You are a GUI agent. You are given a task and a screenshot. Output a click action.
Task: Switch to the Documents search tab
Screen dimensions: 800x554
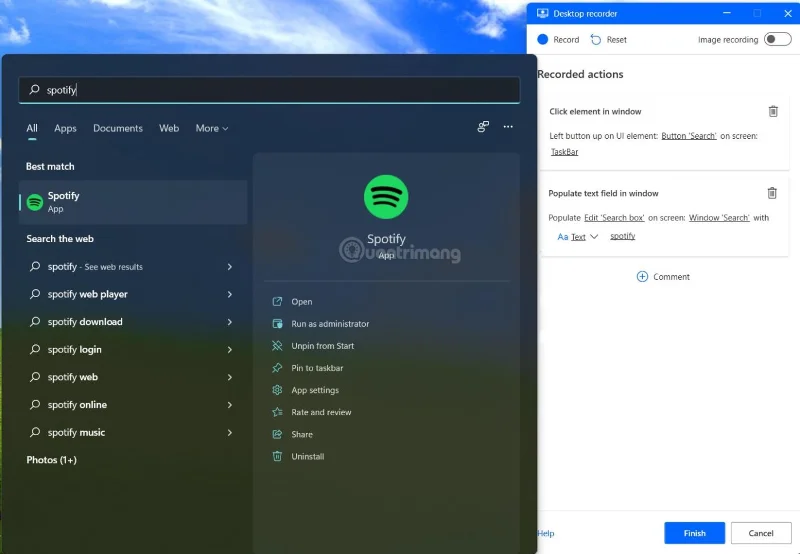click(x=118, y=128)
